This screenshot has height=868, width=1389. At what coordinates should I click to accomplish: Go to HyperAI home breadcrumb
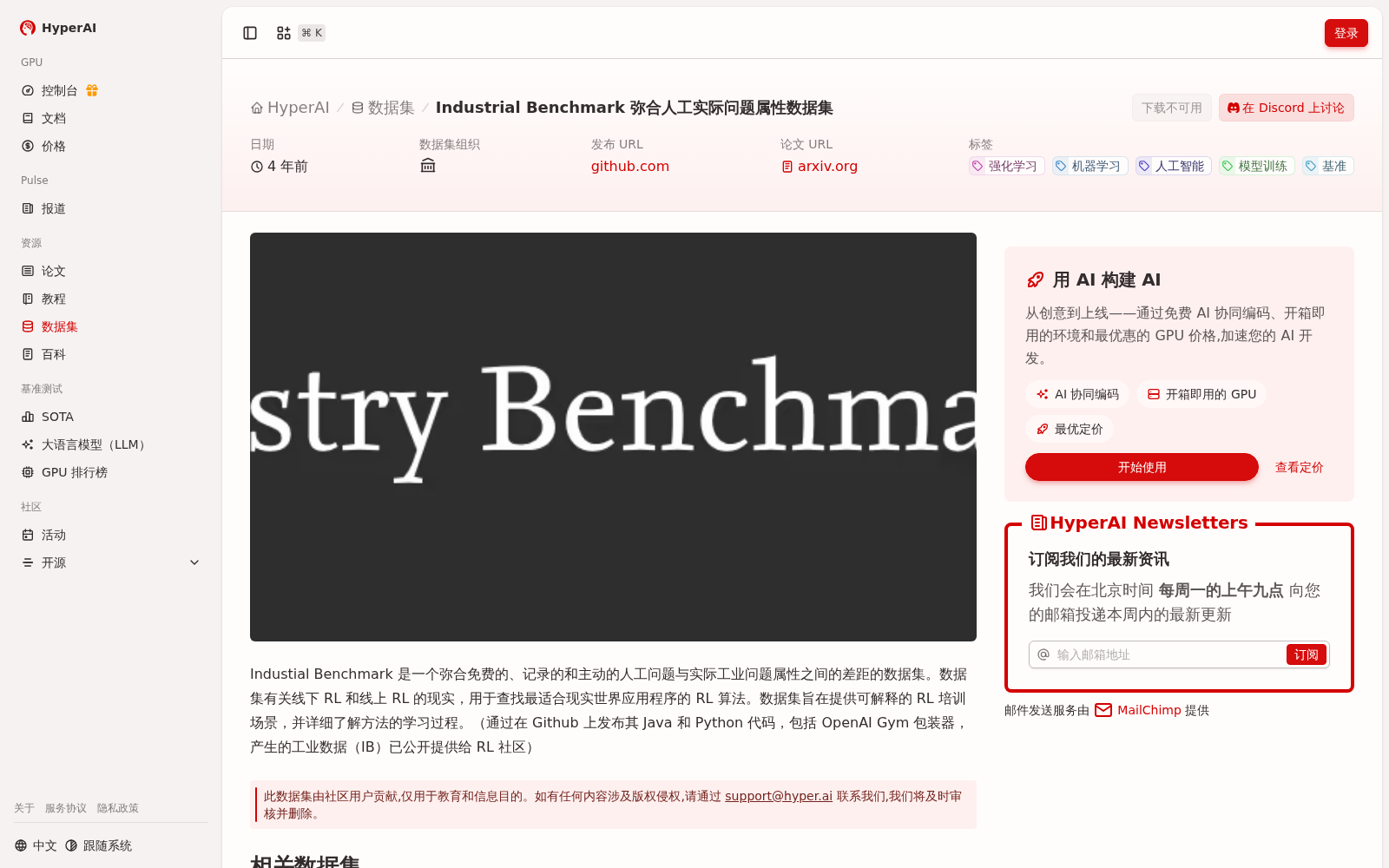click(x=290, y=108)
